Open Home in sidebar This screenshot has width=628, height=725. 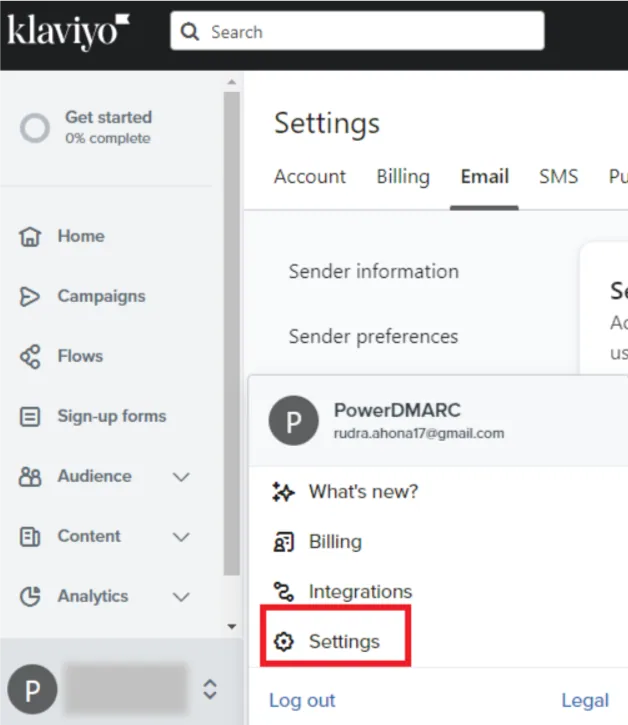tap(81, 236)
